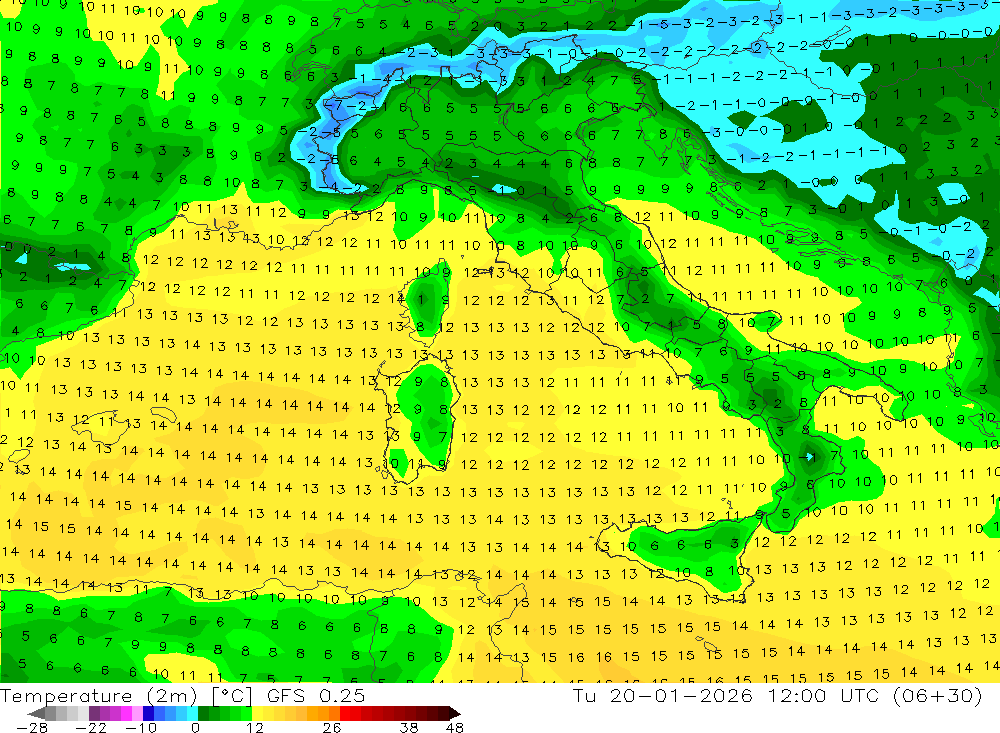Screen dimensions: 1000x733
Task: Click the '26' legend scale label
Action: [332, 727]
